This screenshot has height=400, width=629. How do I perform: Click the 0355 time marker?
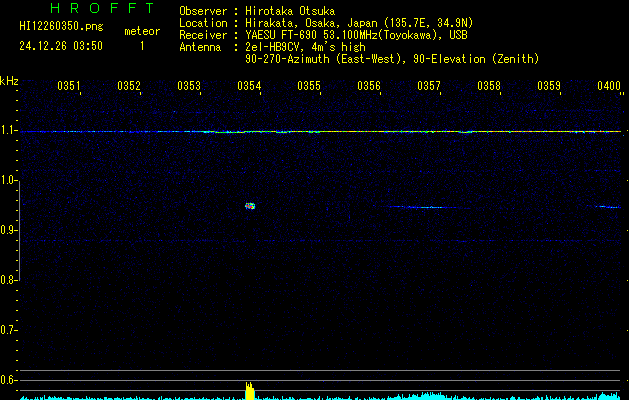tap(309, 86)
